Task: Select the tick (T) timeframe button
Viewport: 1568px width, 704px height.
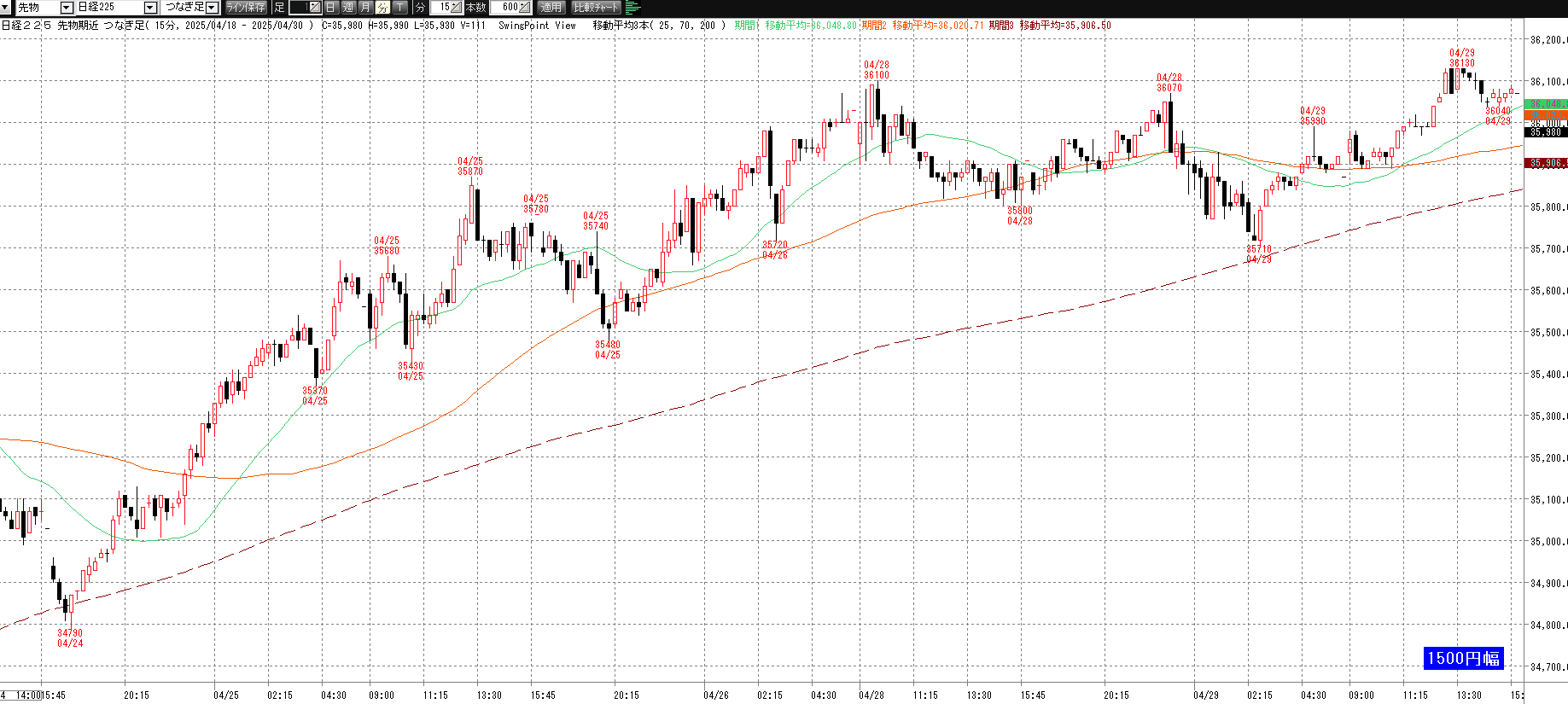Action: point(399,7)
